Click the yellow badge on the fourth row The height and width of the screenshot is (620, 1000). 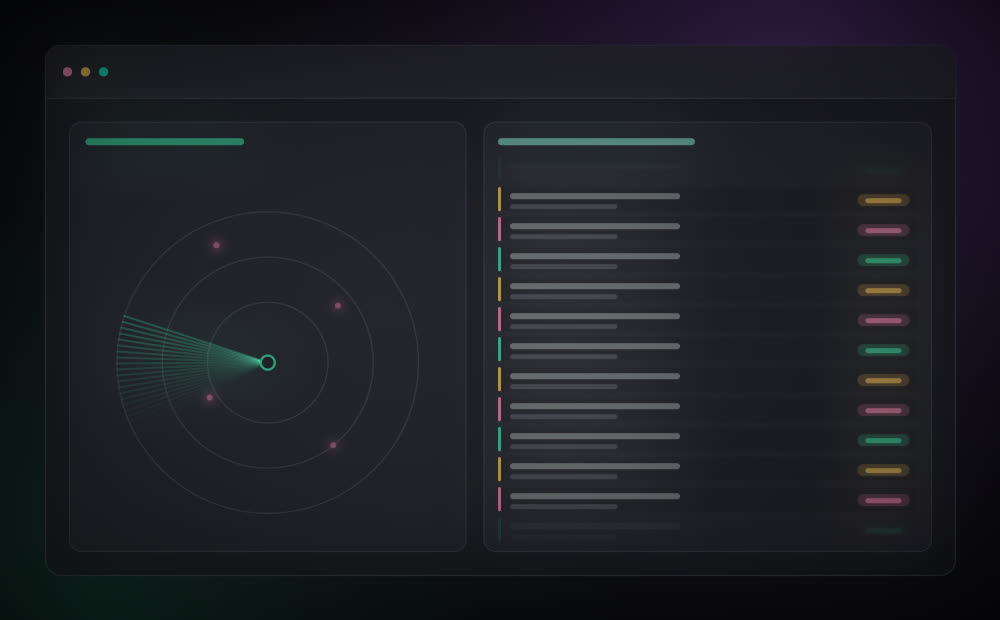883,290
